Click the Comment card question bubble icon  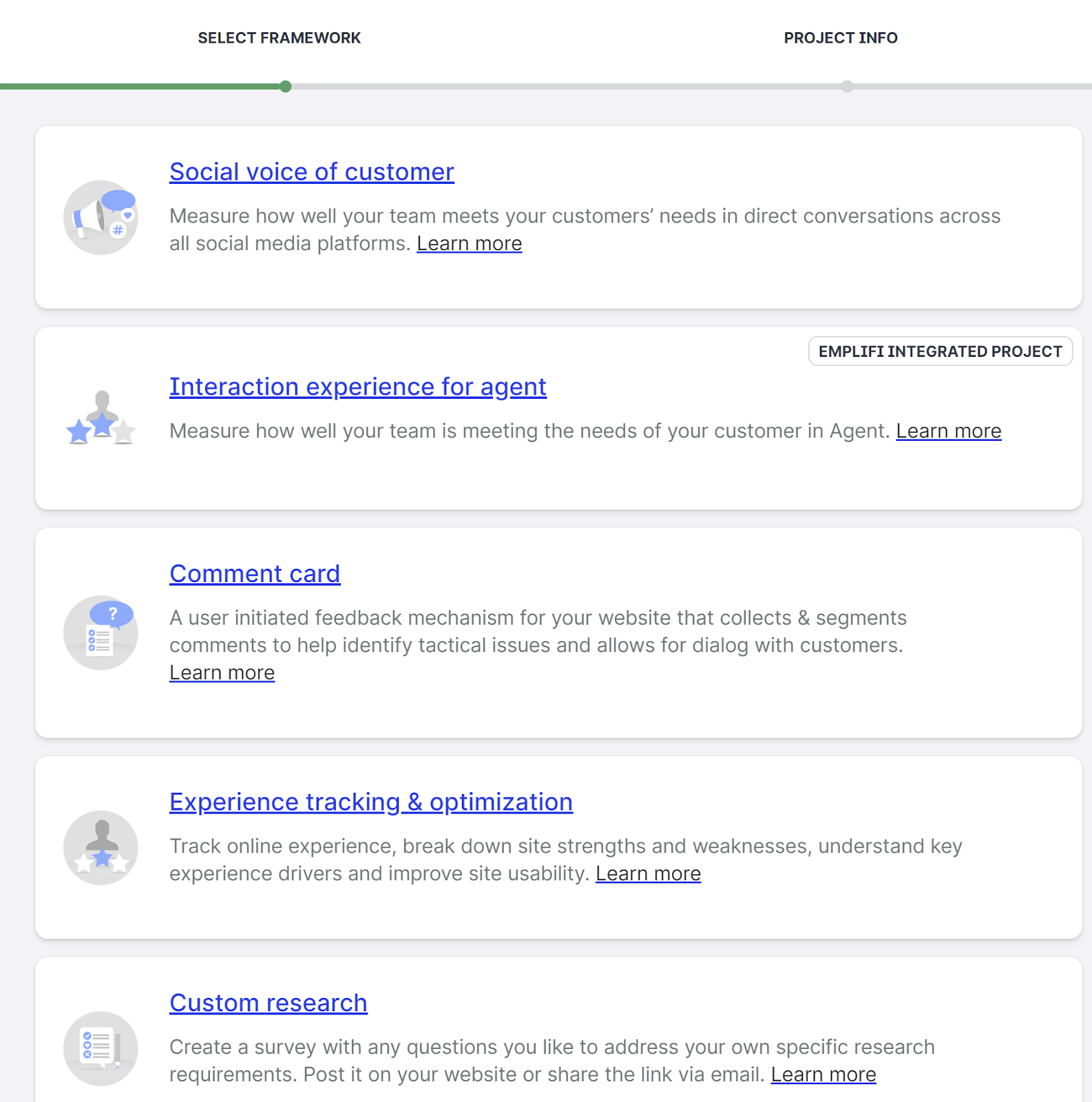tap(101, 632)
